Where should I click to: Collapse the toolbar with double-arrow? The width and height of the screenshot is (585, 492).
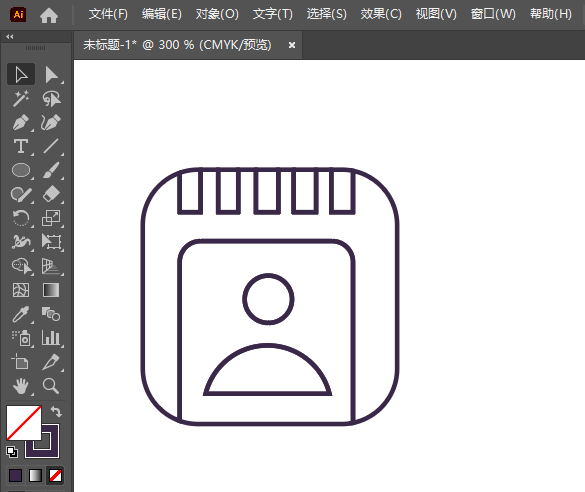click(x=10, y=37)
